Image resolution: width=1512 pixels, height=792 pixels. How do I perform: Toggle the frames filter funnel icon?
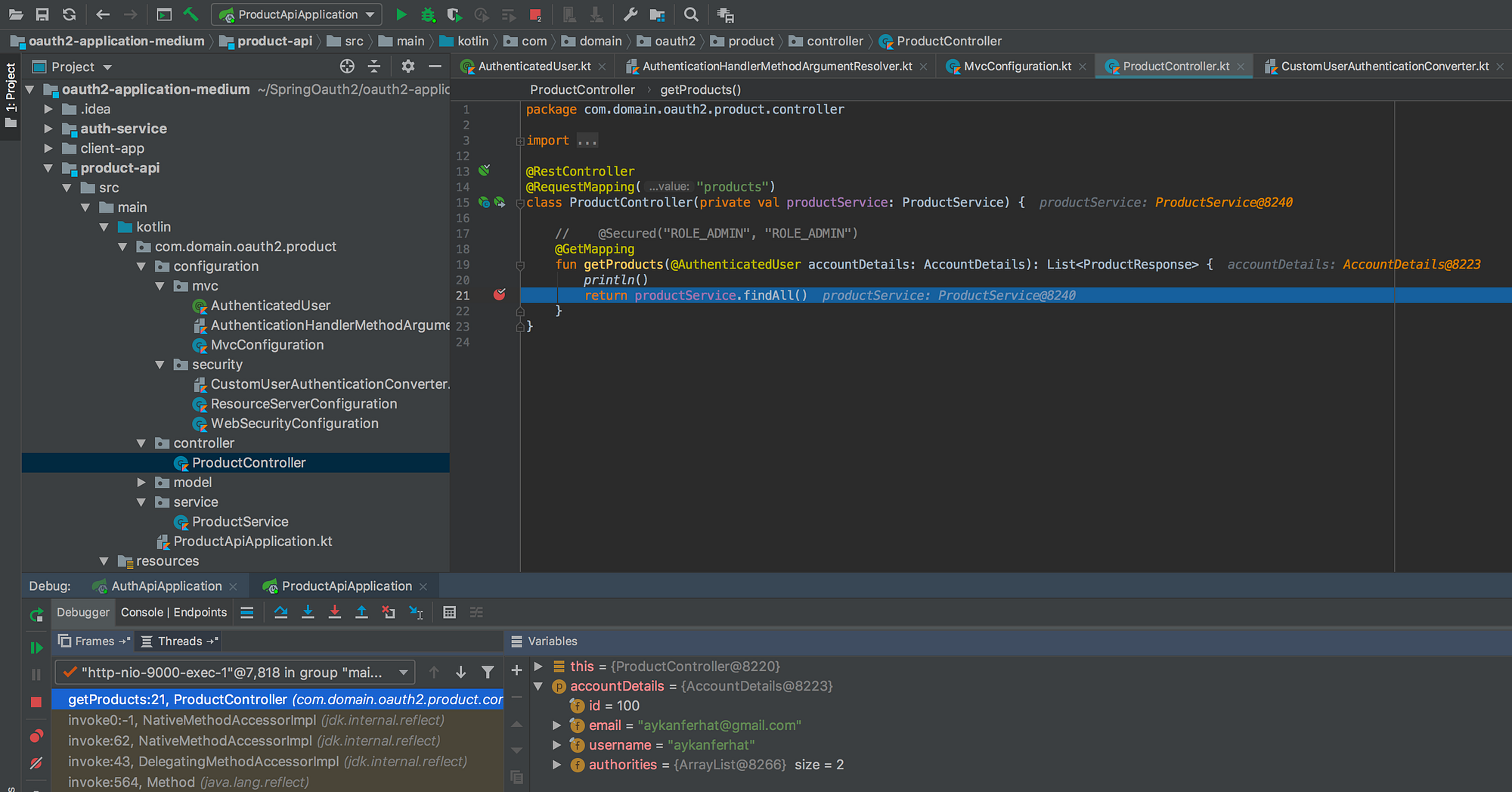(x=488, y=672)
